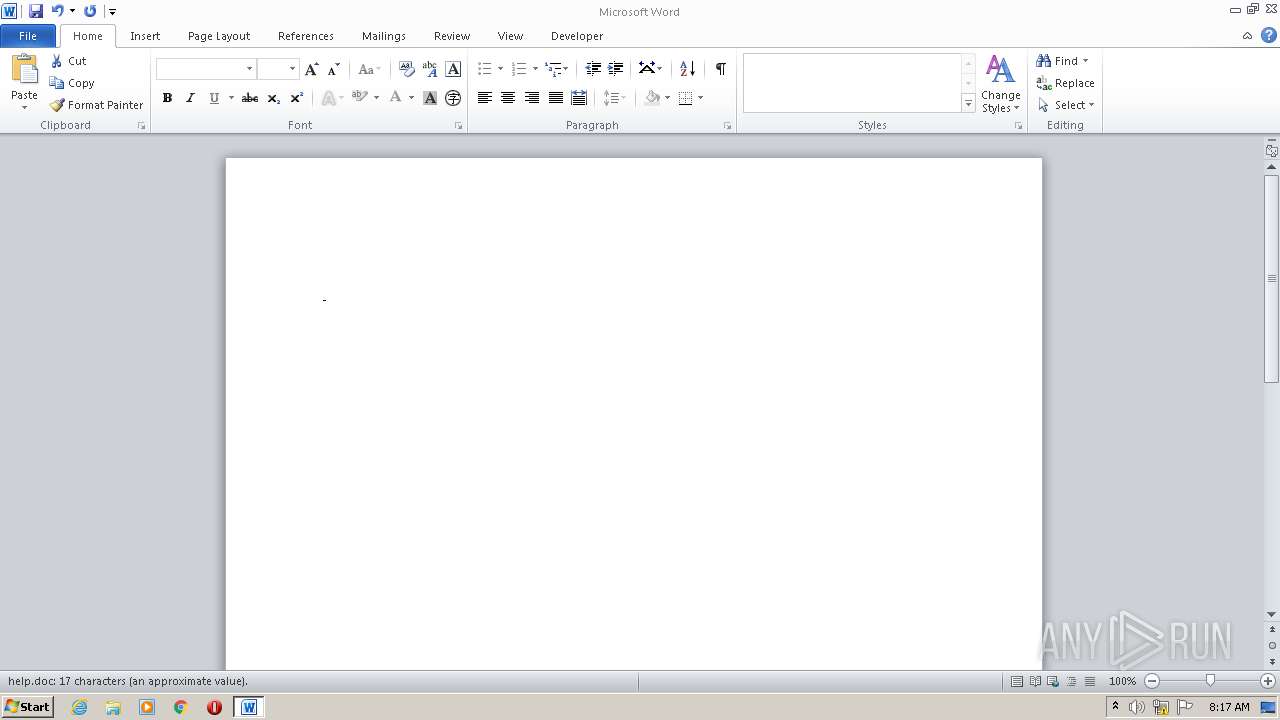1280x720 pixels.
Task: Toggle Justify alignment
Action: click(555, 98)
